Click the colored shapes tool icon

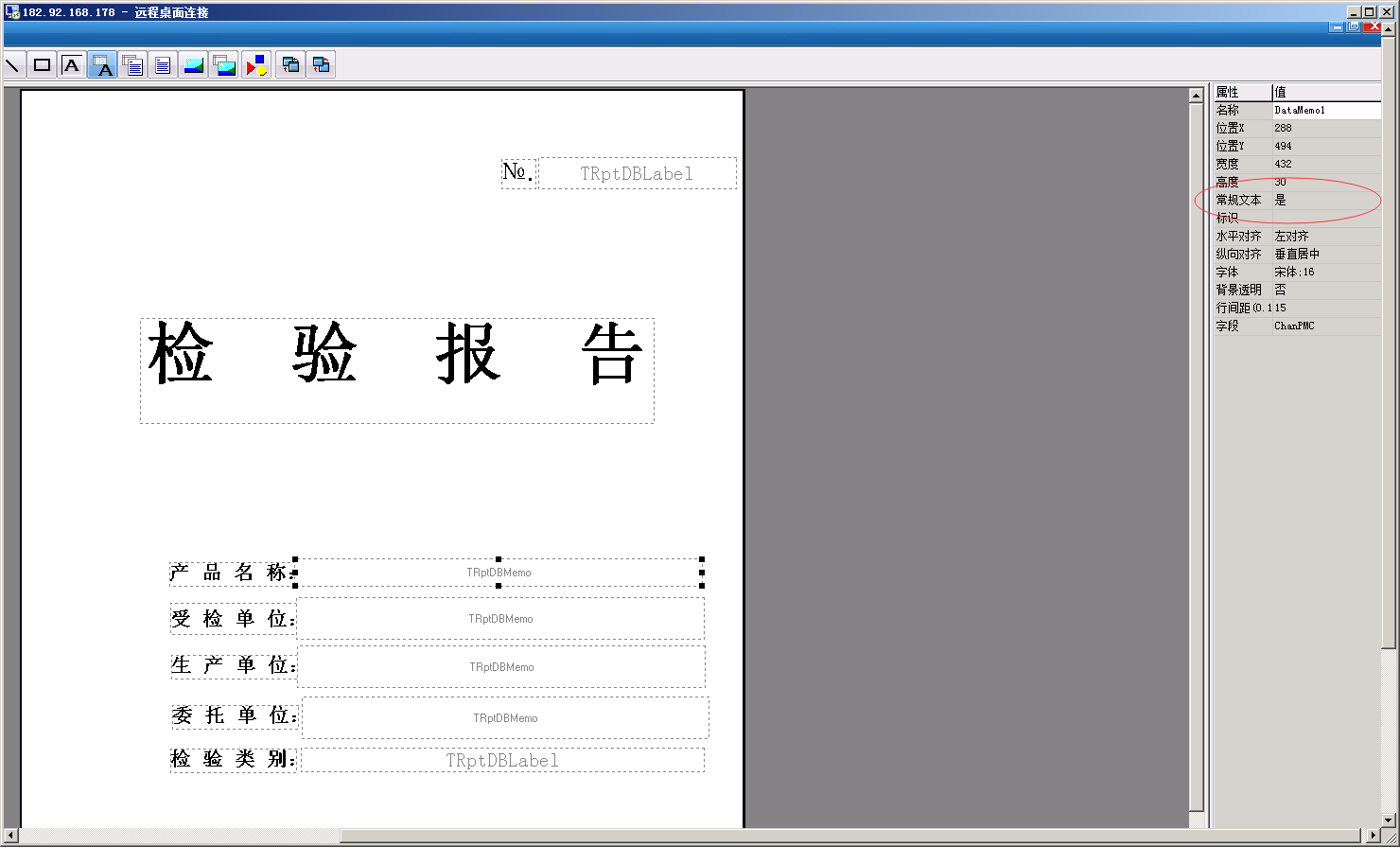click(256, 65)
